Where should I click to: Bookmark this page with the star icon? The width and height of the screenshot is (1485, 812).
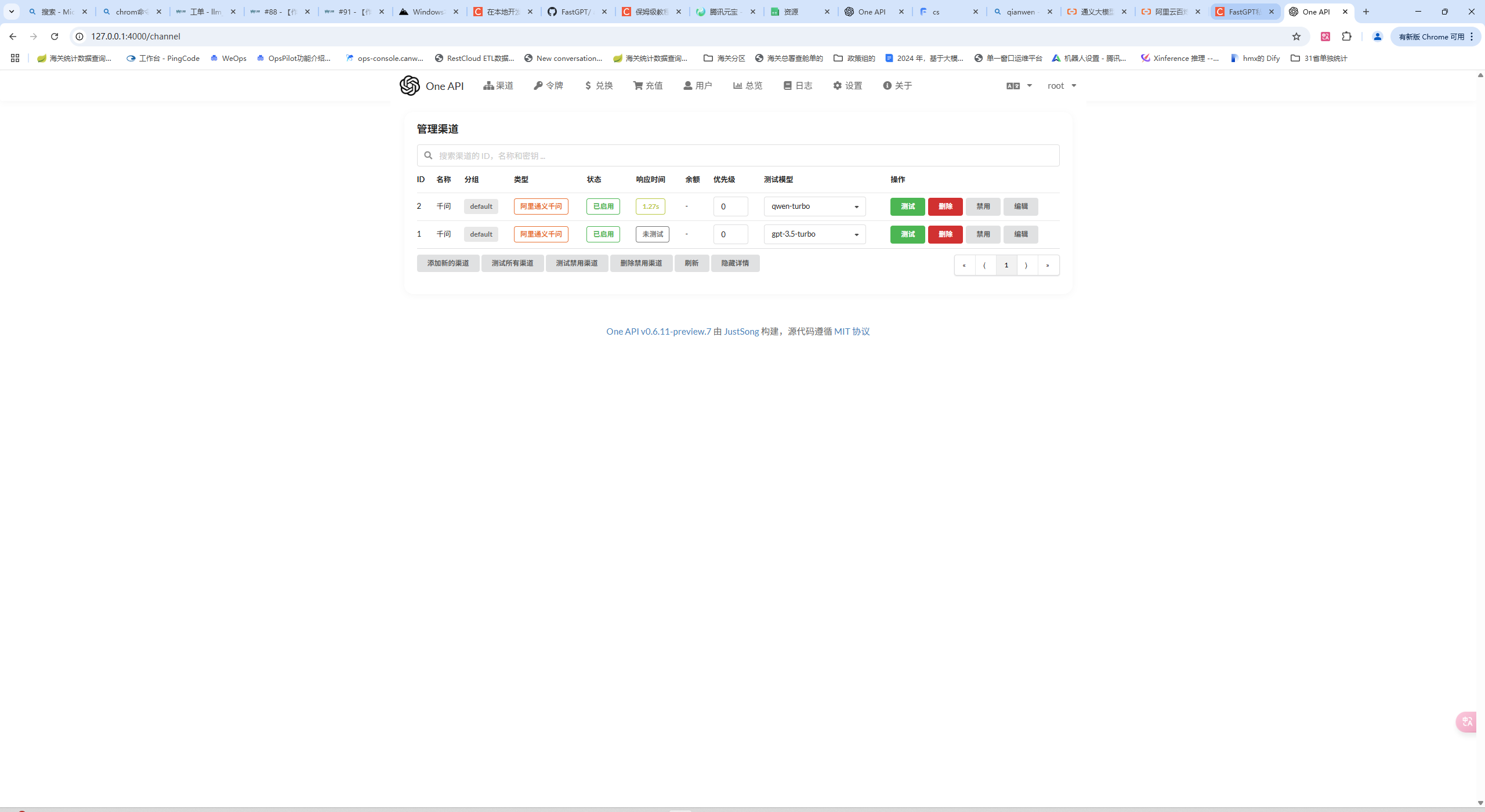[x=1296, y=37]
